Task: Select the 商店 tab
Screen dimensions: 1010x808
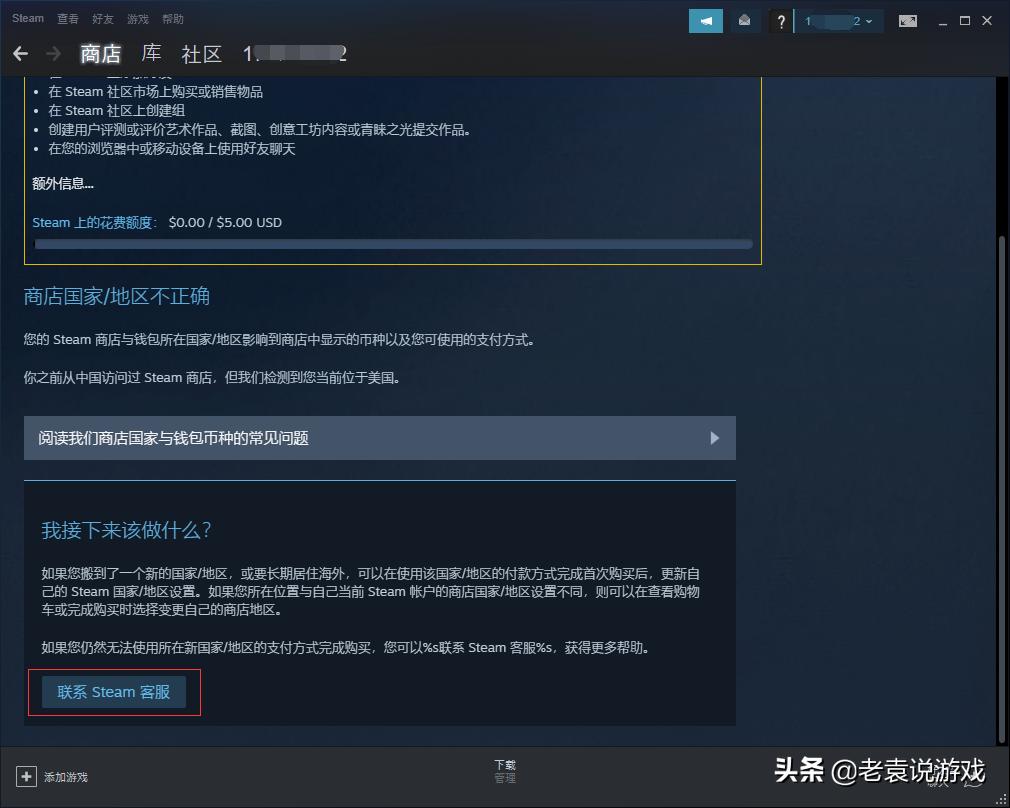Action: tap(100, 54)
